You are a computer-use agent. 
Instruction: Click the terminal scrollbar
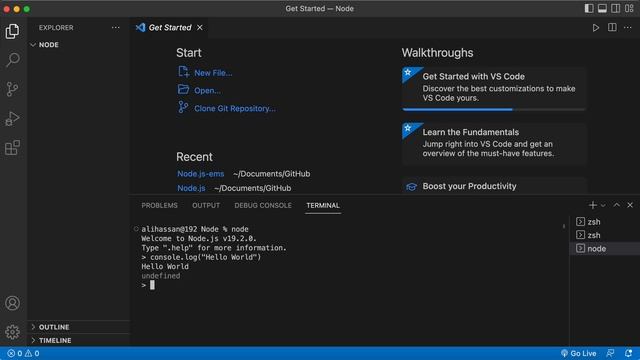pos(564,226)
